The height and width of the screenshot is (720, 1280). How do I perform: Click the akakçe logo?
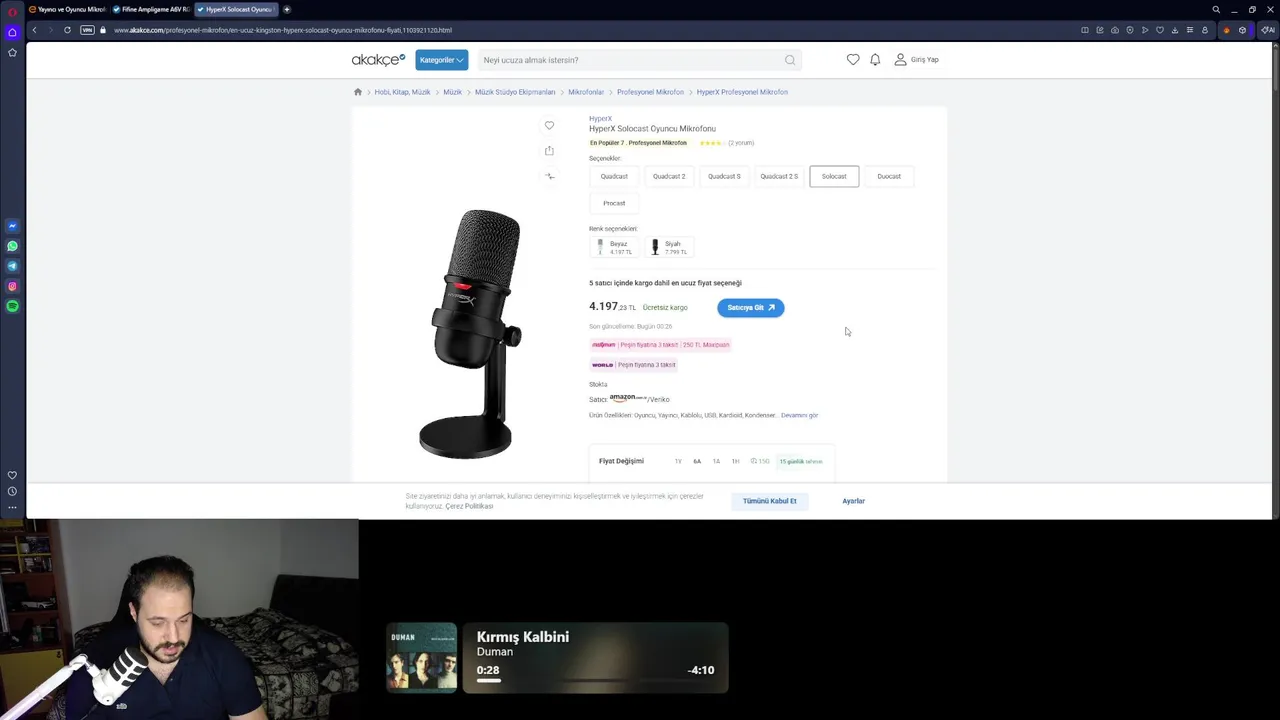point(378,60)
